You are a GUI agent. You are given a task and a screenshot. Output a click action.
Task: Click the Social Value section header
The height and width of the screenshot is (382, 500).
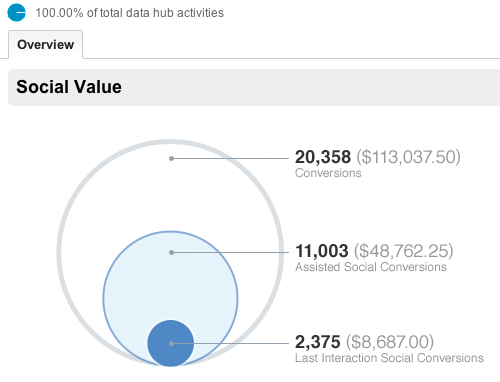pyautogui.click(x=69, y=87)
